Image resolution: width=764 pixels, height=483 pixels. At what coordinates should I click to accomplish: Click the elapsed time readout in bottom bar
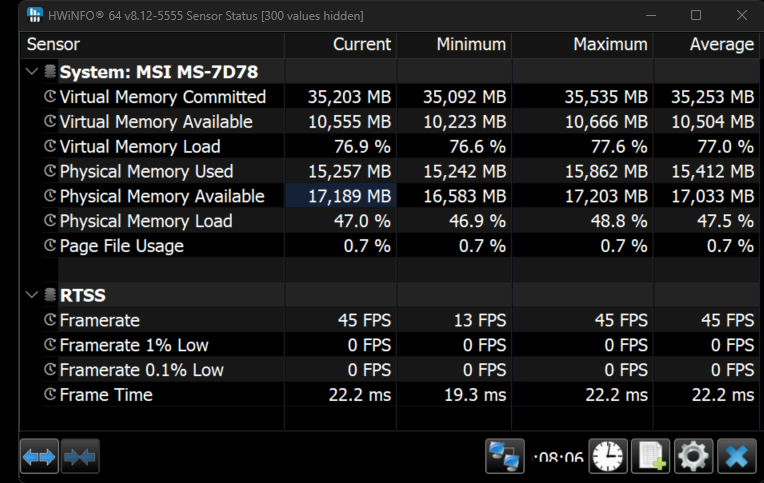click(x=557, y=457)
